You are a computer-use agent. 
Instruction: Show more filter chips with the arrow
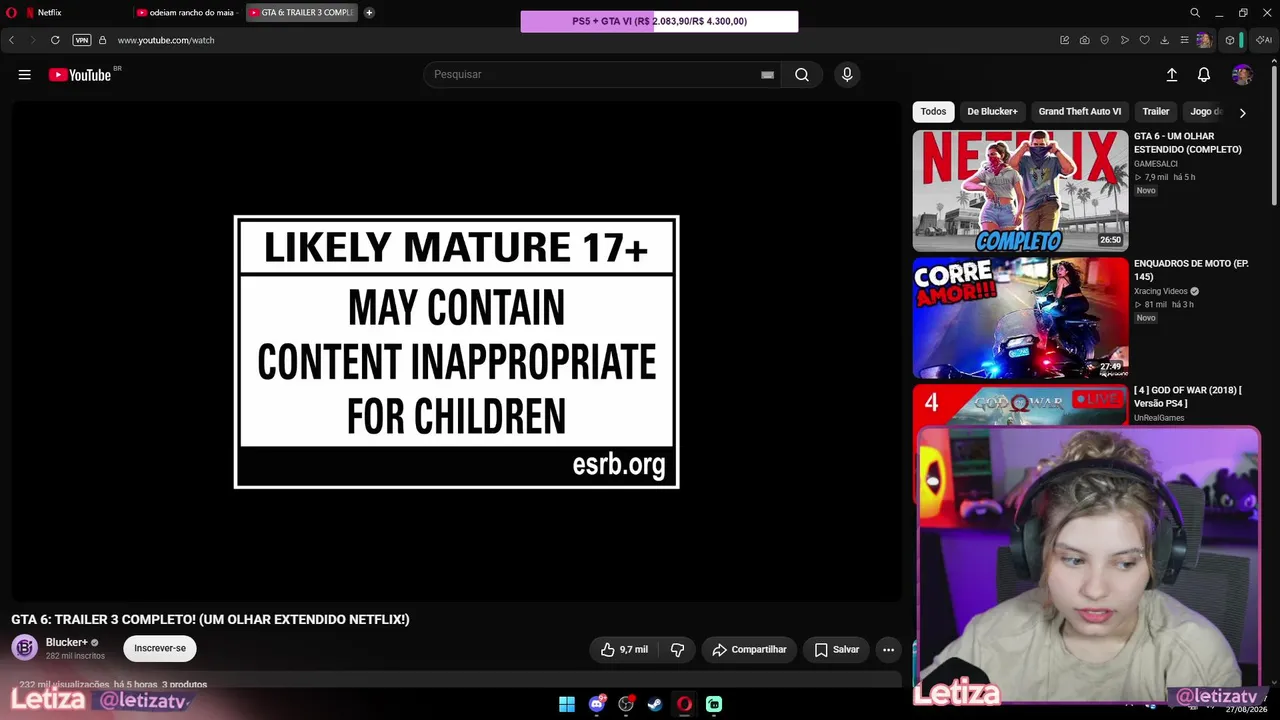point(1242,113)
